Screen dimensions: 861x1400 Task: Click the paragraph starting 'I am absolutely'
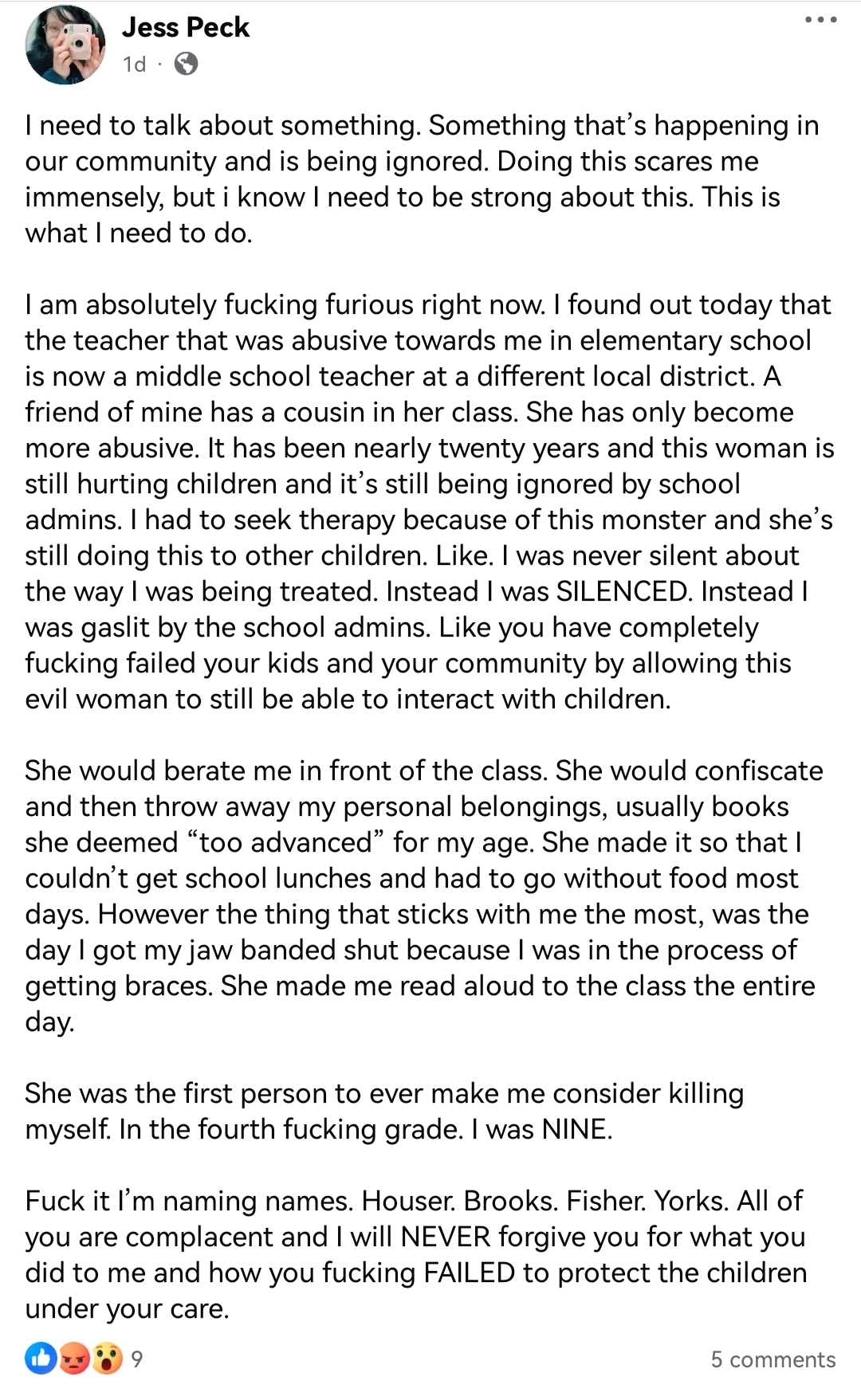430,501
